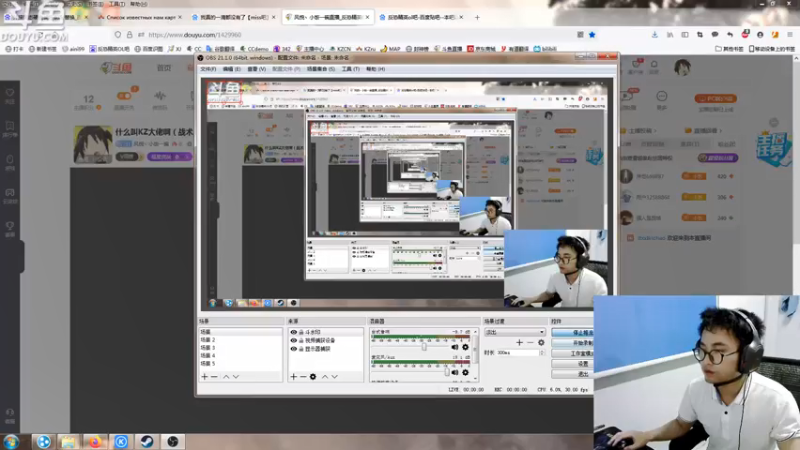Add a new source with the plus icon
800x450 pixels.
pyautogui.click(x=293, y=377)
